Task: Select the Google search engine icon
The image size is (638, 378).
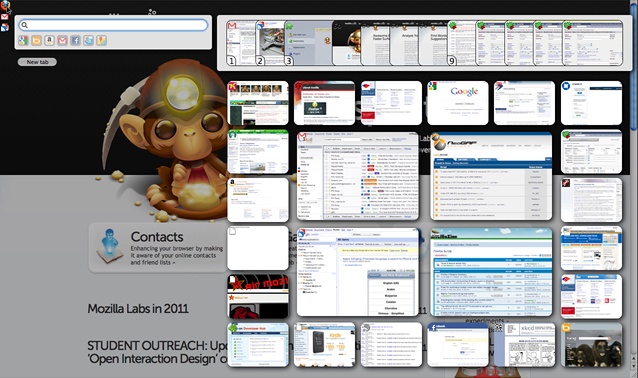Action: (x=23, y=40)
